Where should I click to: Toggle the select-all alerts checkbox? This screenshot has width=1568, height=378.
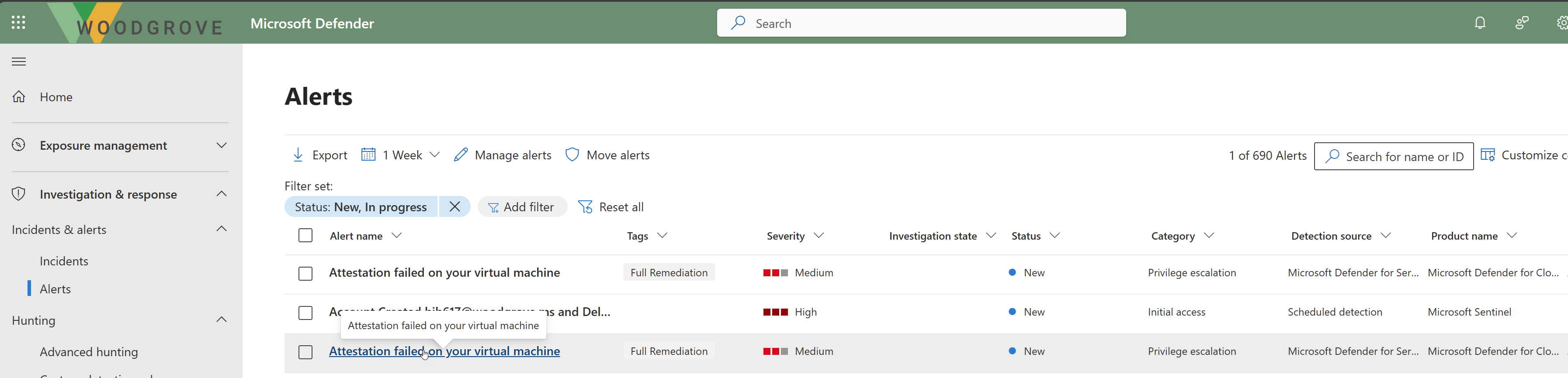pos(305,236)
